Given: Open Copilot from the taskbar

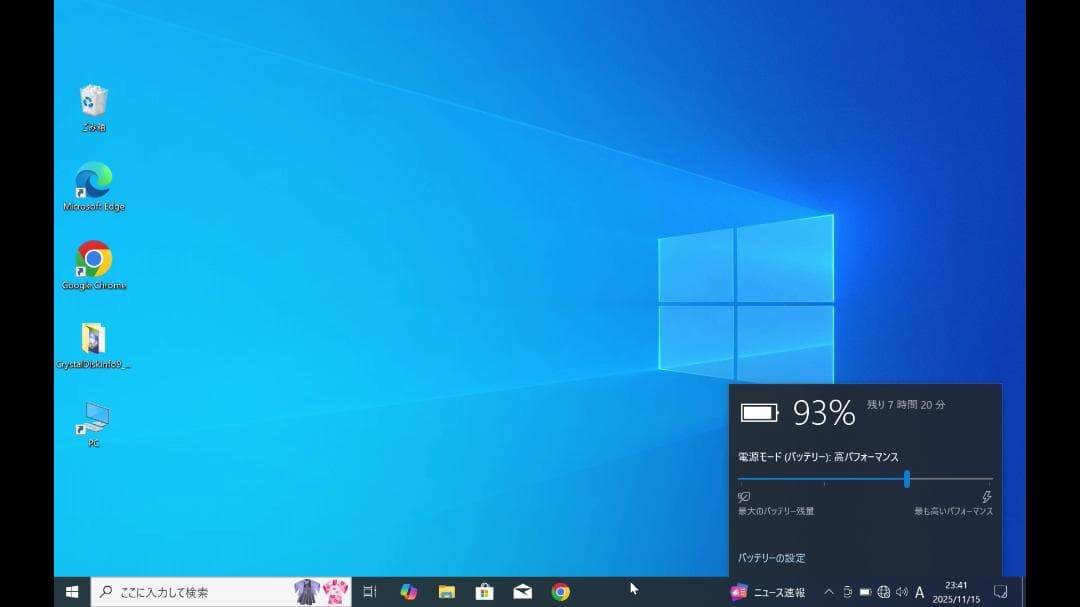Looking at the screenshot, I should pos(408,592).
